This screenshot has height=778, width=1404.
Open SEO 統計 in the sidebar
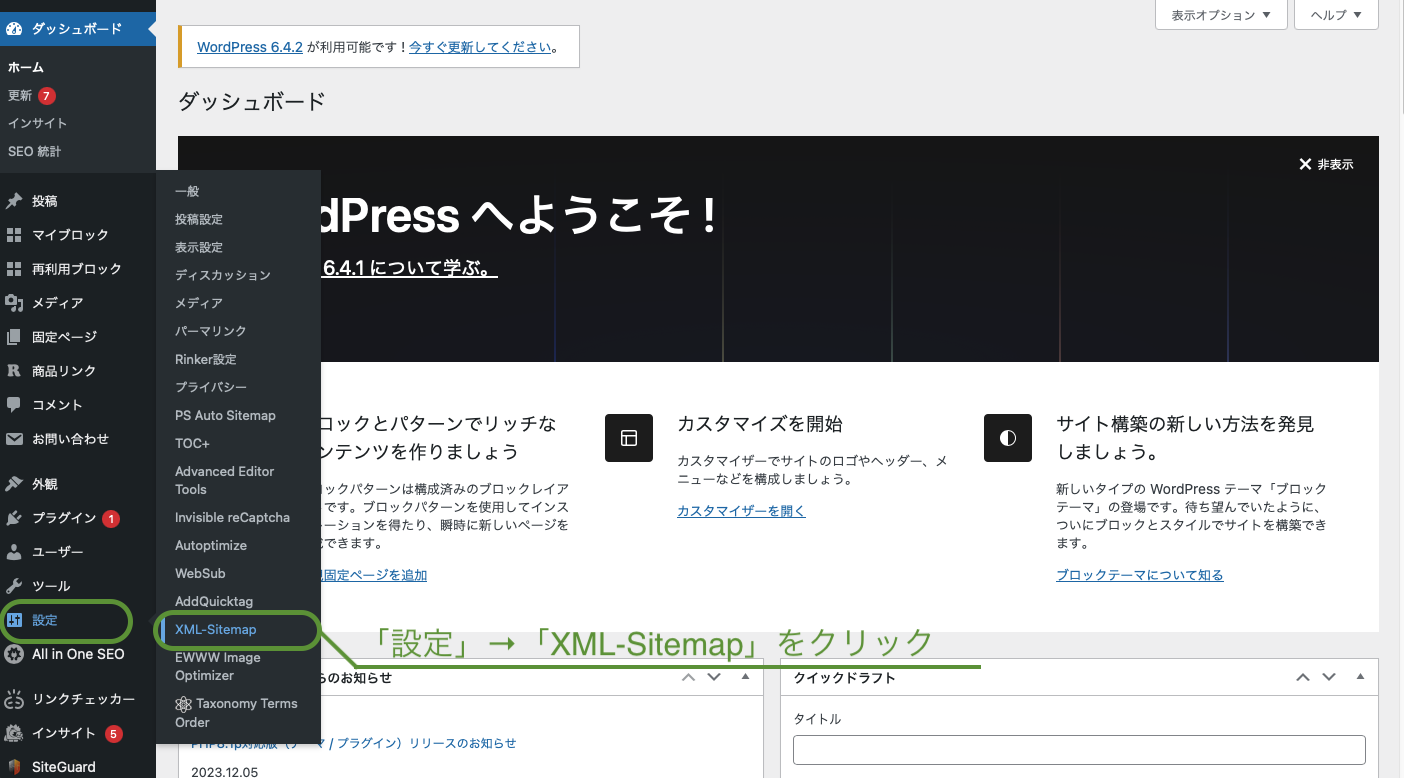34,151
